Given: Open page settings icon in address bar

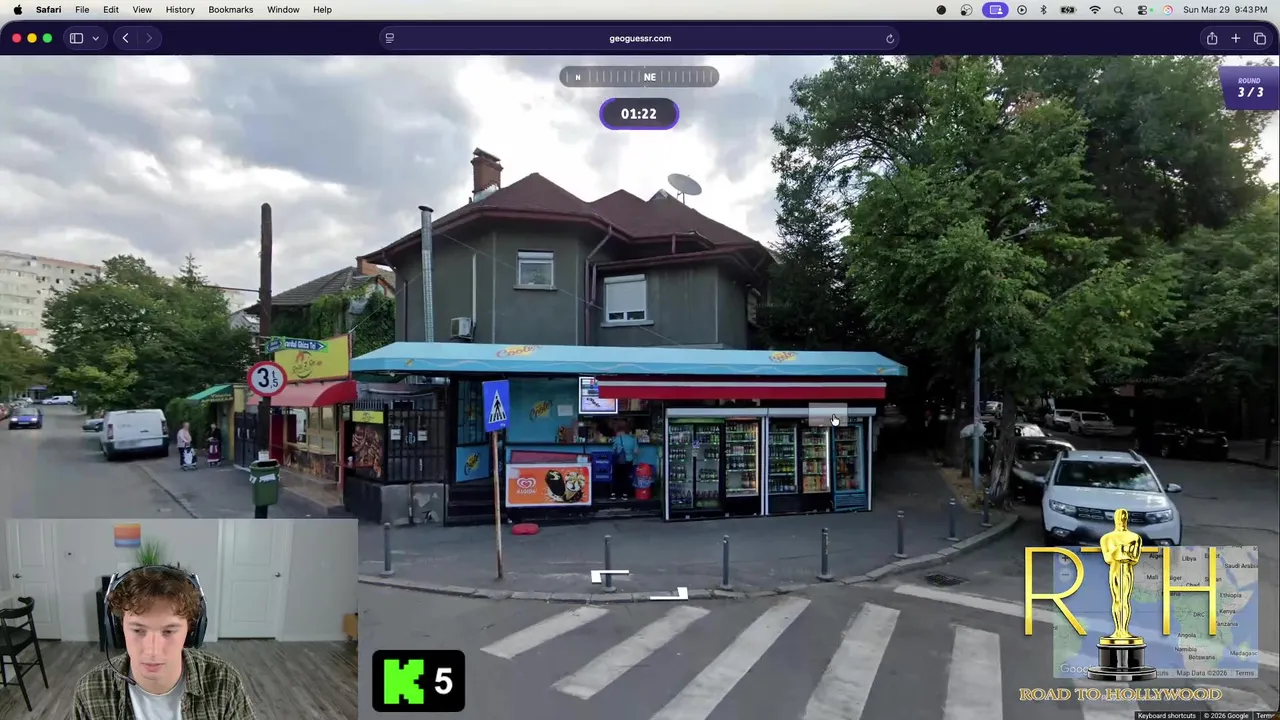Looking at the screenshot, I should pos(390,38).
